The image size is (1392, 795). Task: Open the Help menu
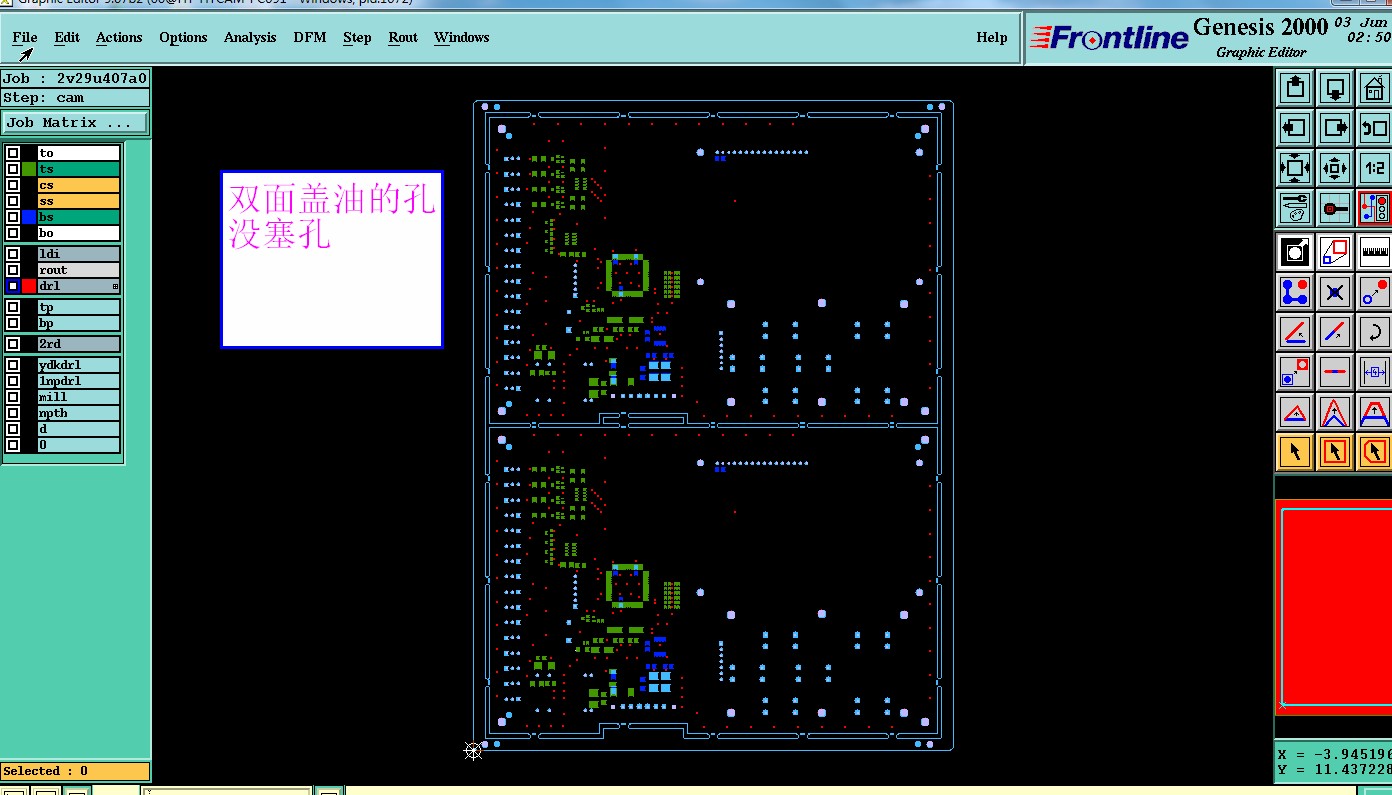(x=992, y=37)
